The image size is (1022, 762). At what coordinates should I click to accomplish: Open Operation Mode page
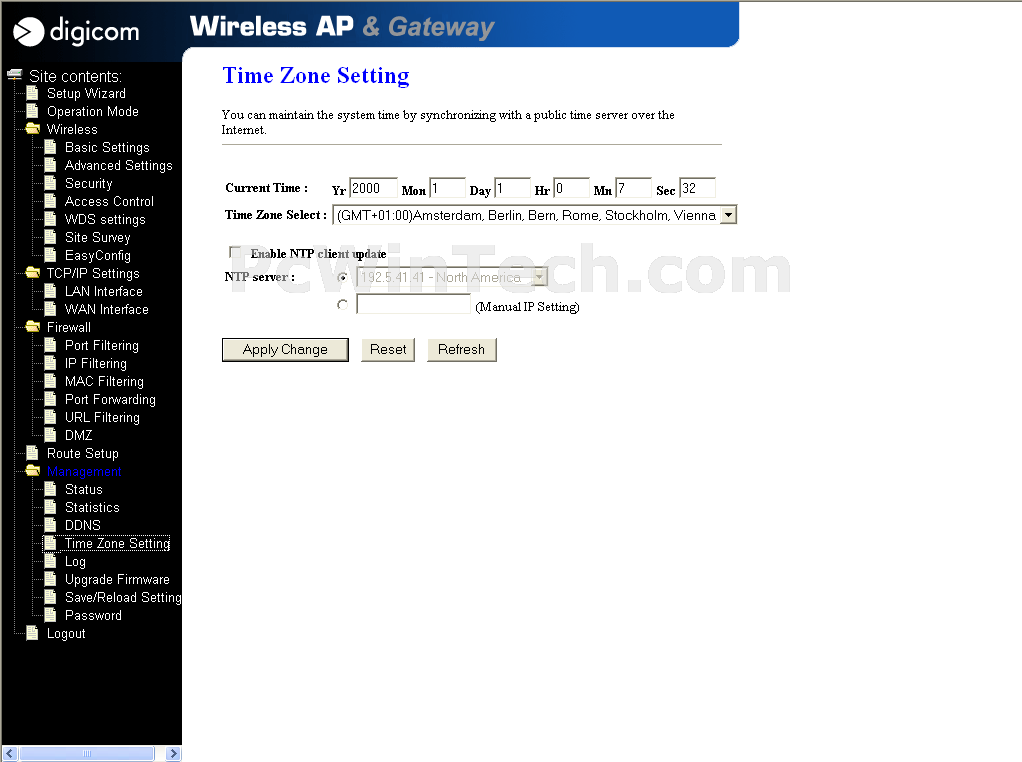click(93, 111)
